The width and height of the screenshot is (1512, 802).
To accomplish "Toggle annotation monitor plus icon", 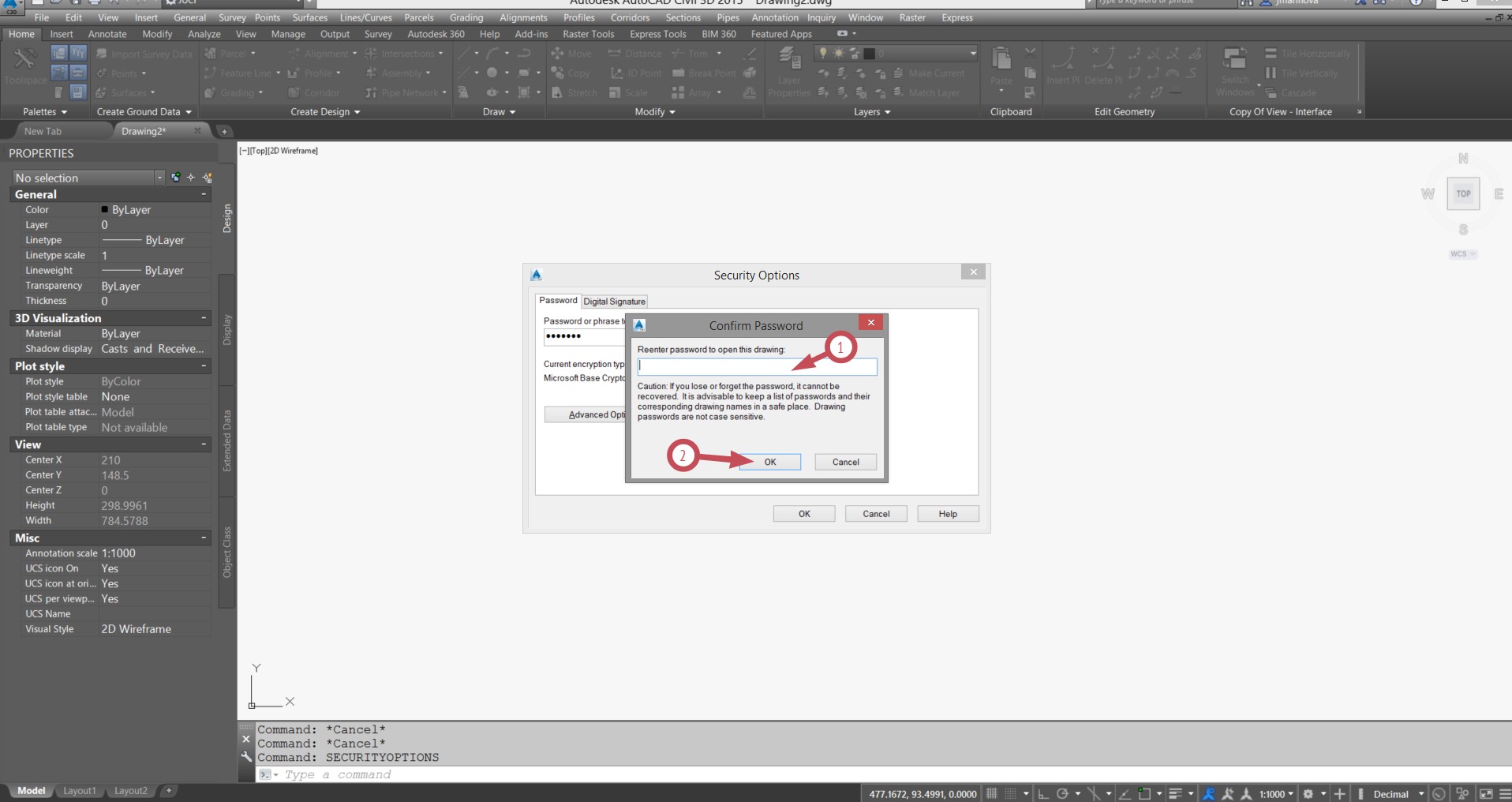I will [x=1339, y=794].
